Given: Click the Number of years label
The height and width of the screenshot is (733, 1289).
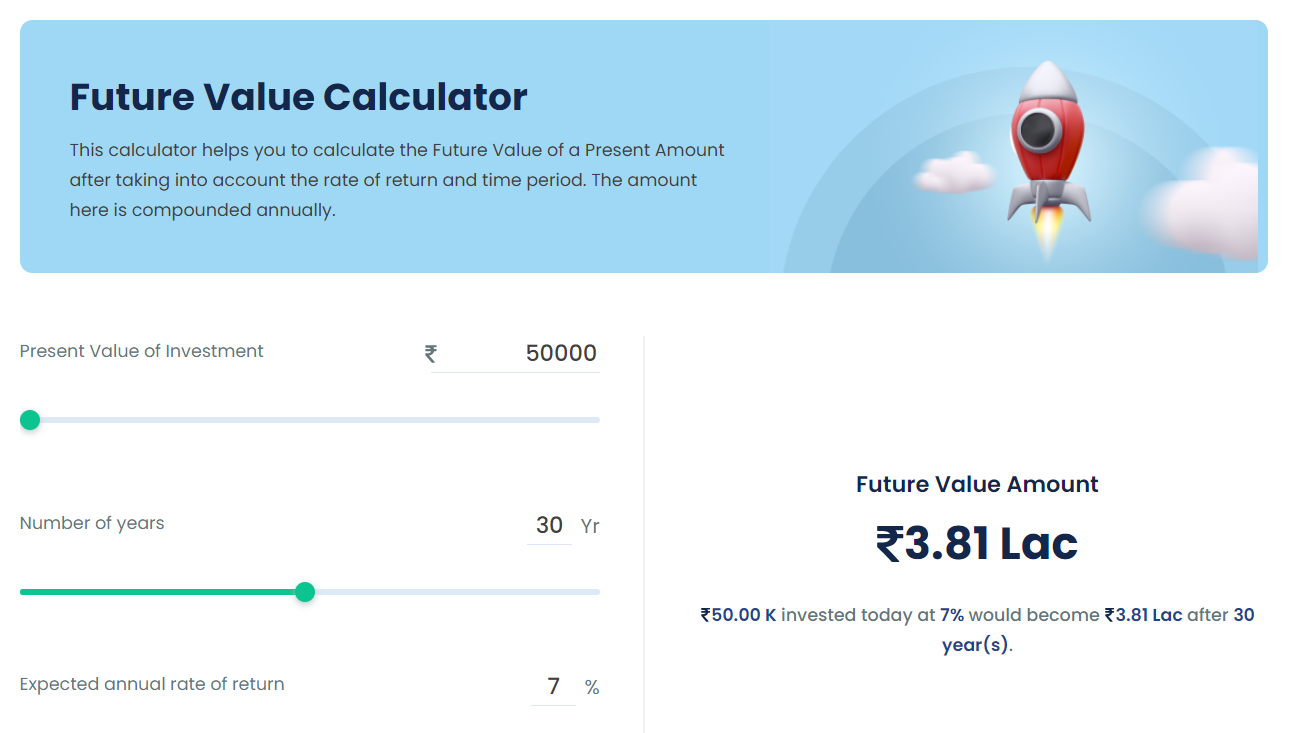Looking at the screenshot, I should (92, 523).
